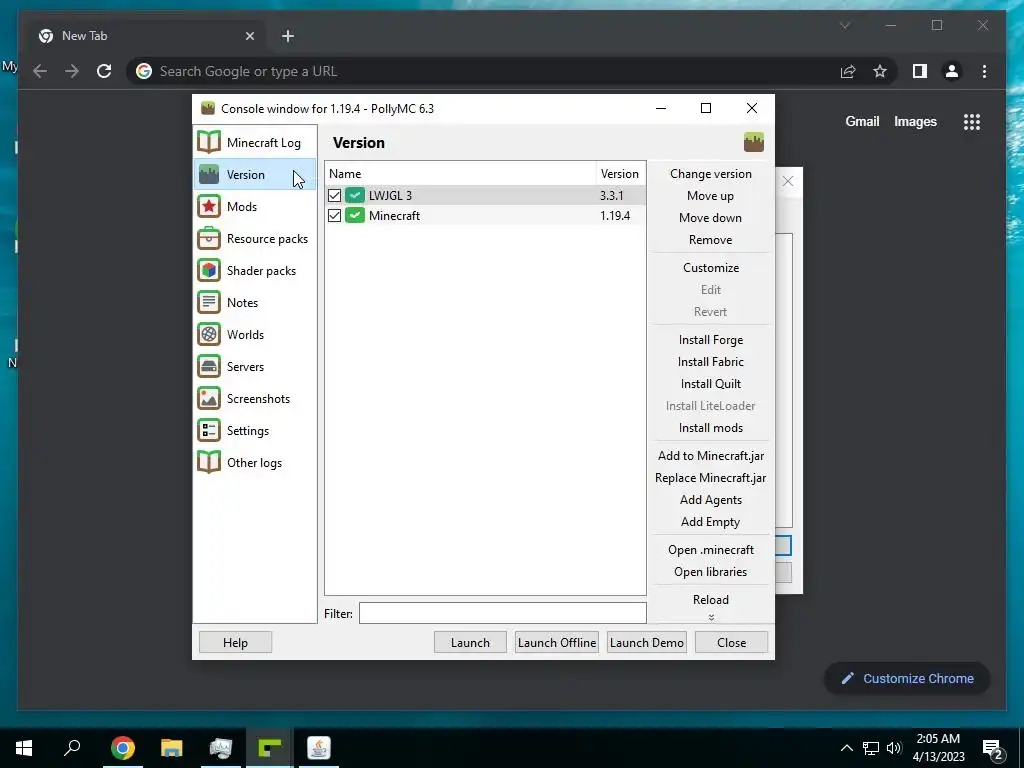Click Launch Offline
Image resolution: width=1024 pixels, height=768 pixels.
click(x=557, y=643)
